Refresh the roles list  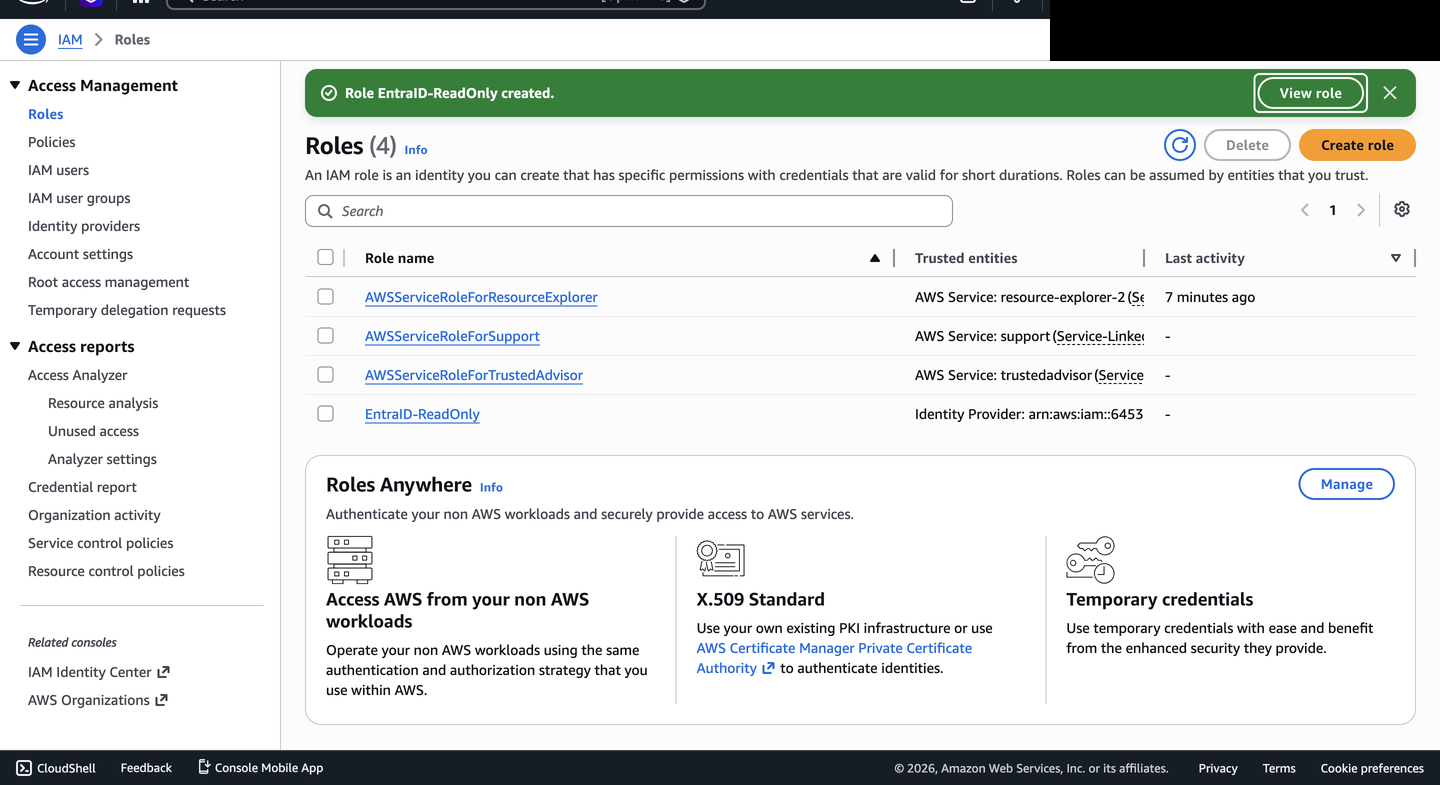click(x=1180, y=145)
